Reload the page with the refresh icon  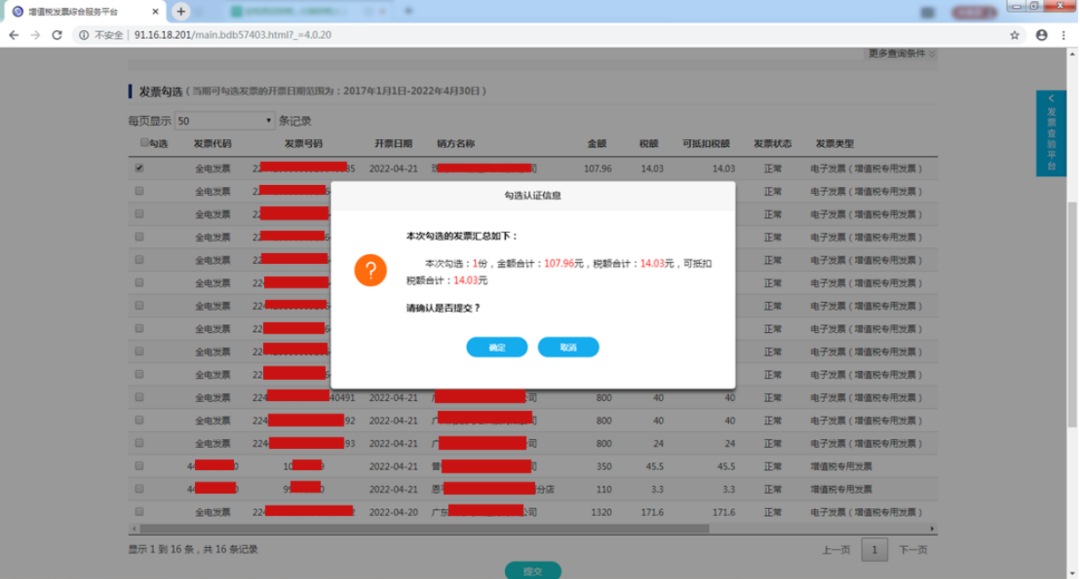click(57, 34)
